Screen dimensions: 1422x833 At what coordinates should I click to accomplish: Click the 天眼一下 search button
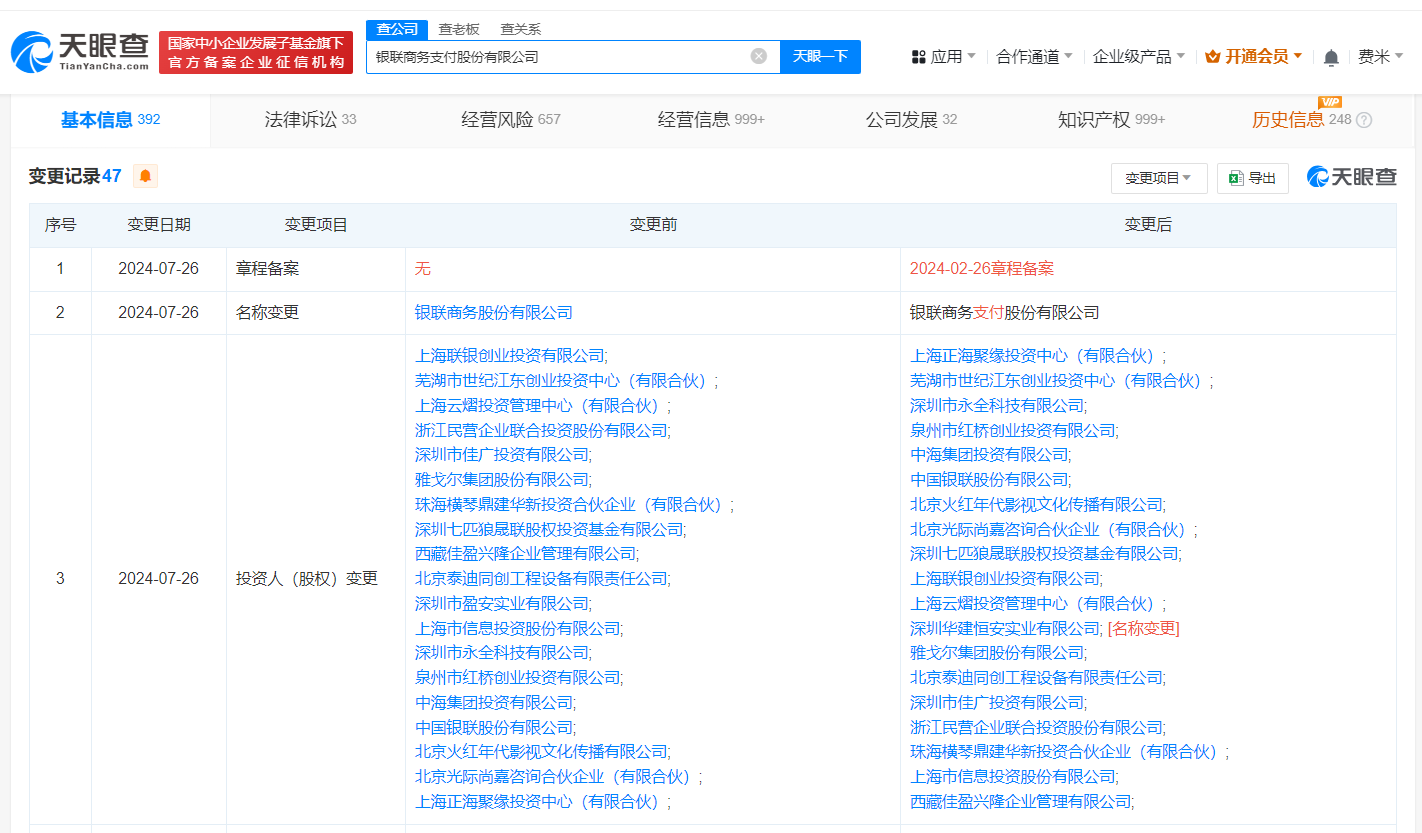point(820,56)
